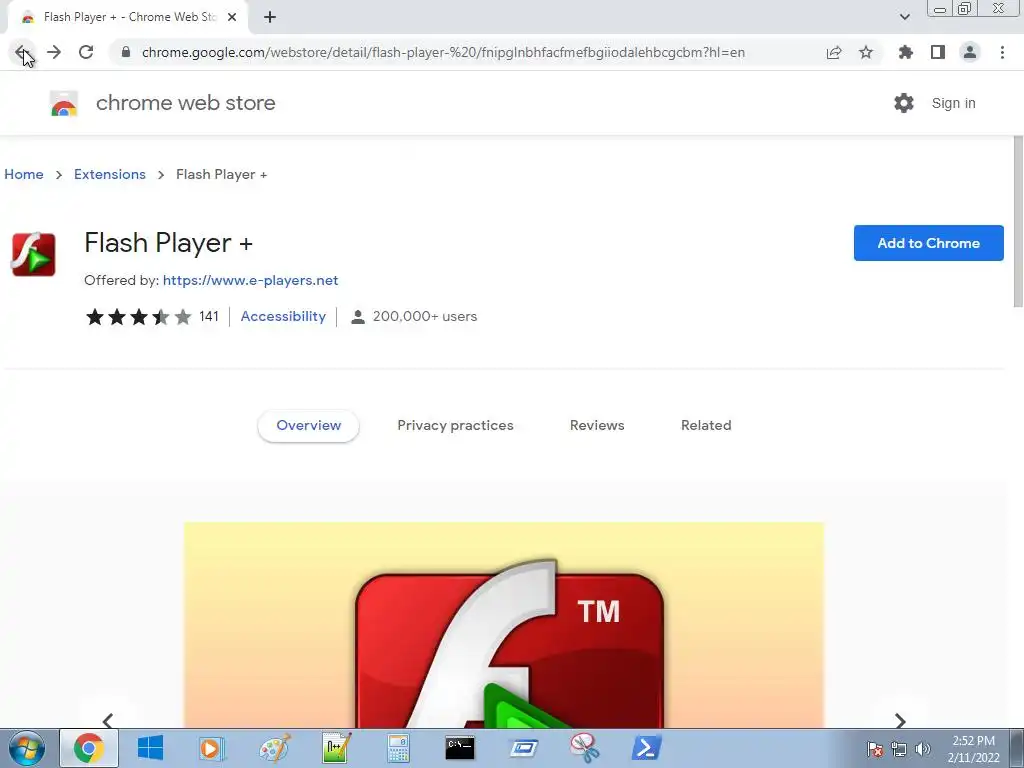This screenshot has height=768, width=1024.
Task: Open a new tab with the plus button
Action: 270,18
